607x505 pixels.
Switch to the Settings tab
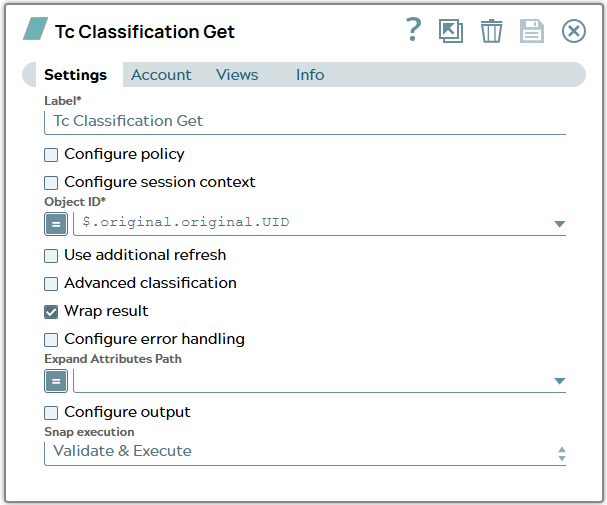pyautogui.click(x=75, y=75)
